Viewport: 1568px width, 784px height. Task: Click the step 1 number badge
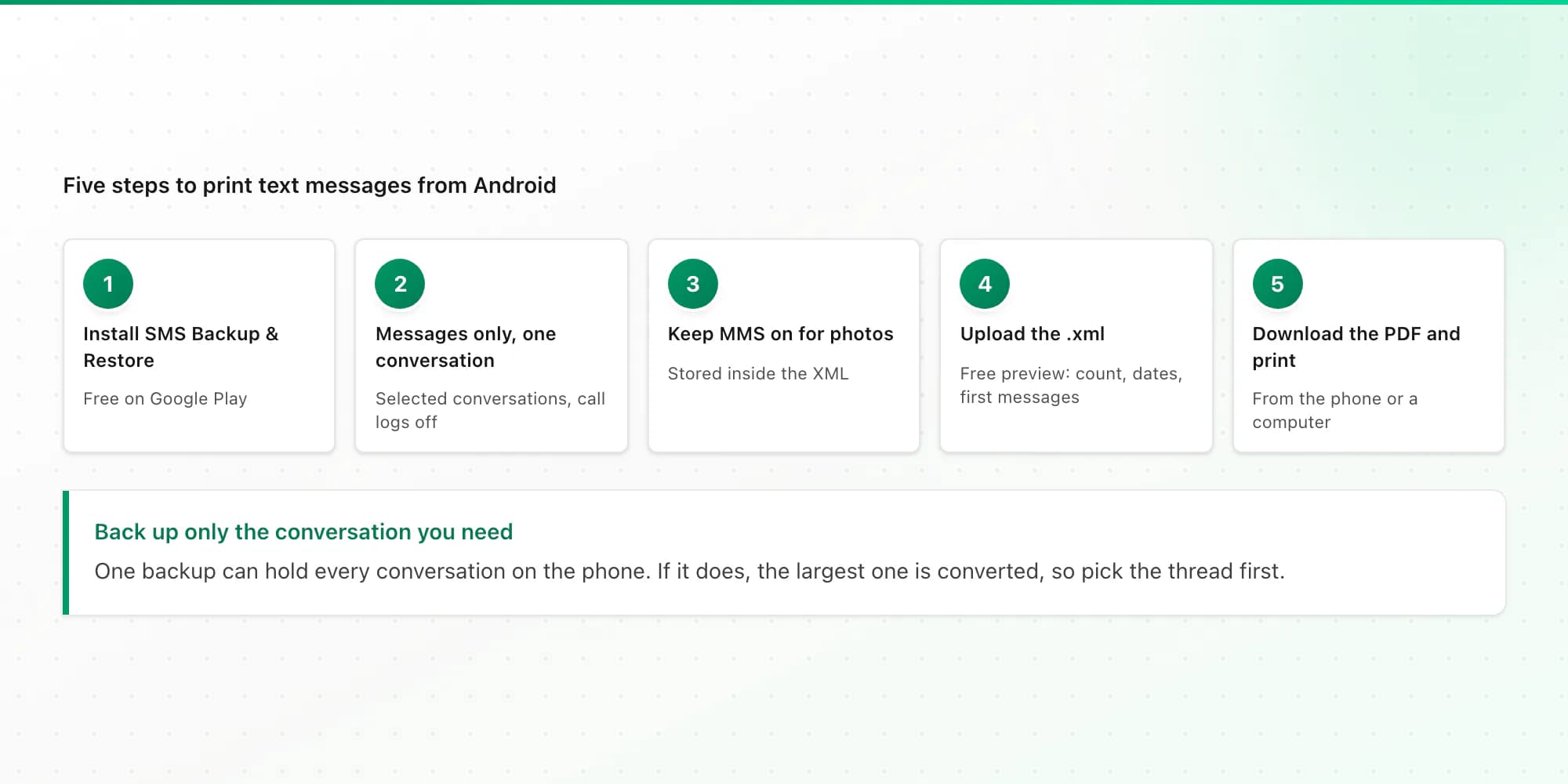point(108,284)
